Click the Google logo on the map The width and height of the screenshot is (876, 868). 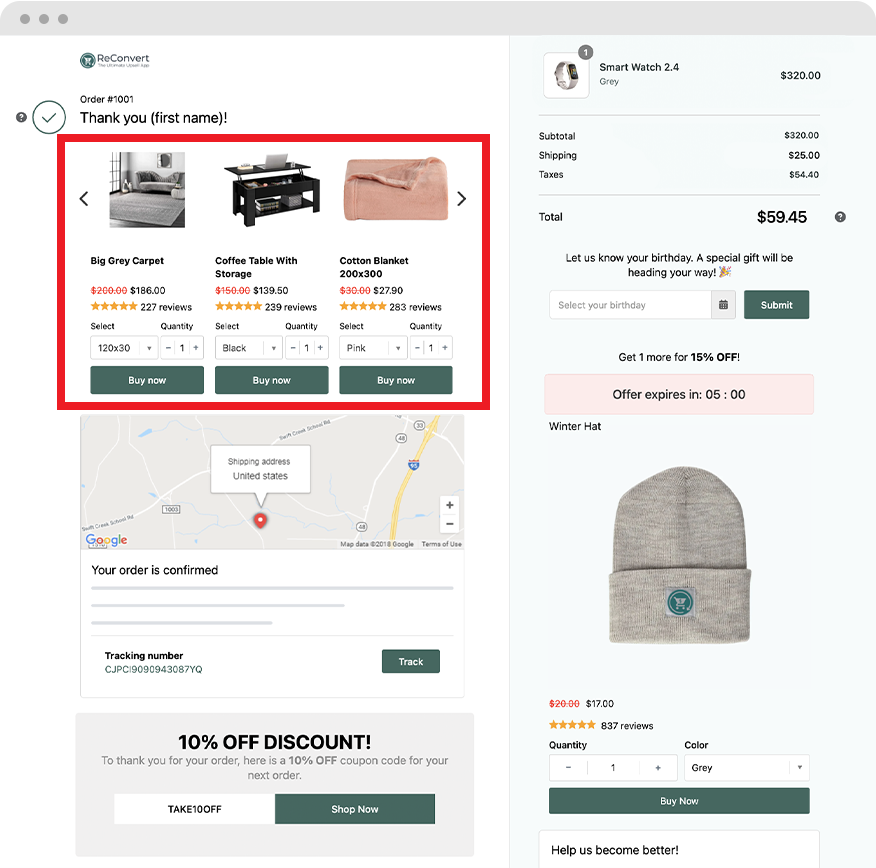(106, 540)
